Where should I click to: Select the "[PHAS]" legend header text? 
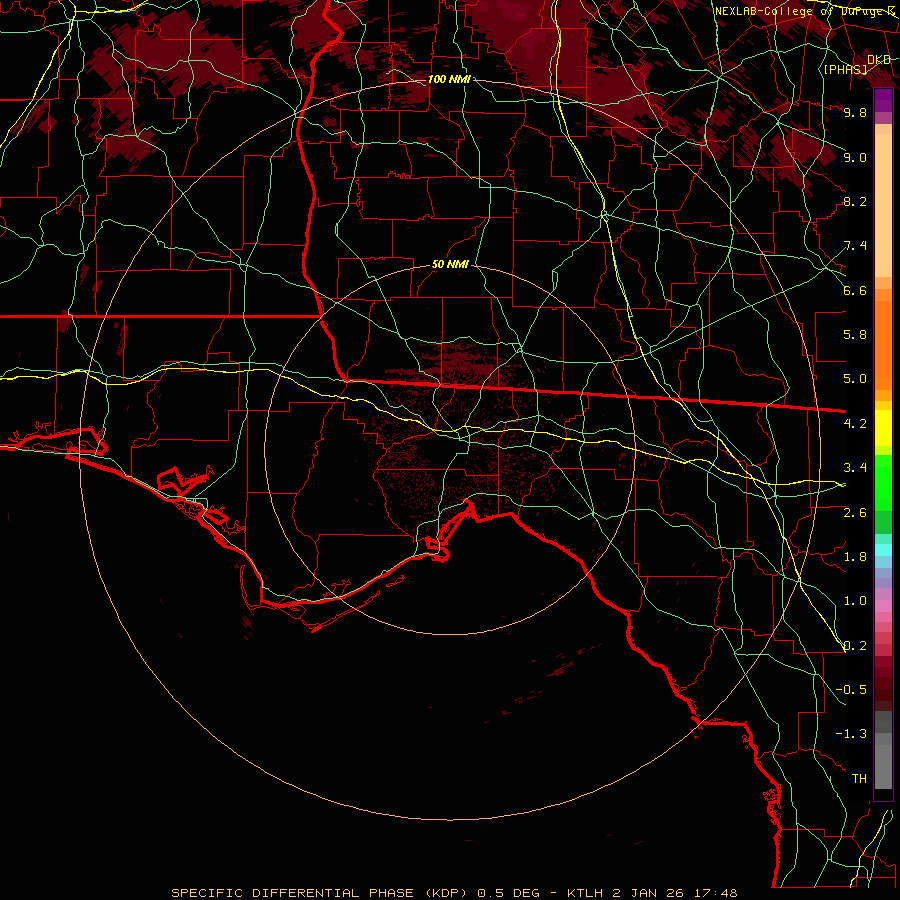845,69
